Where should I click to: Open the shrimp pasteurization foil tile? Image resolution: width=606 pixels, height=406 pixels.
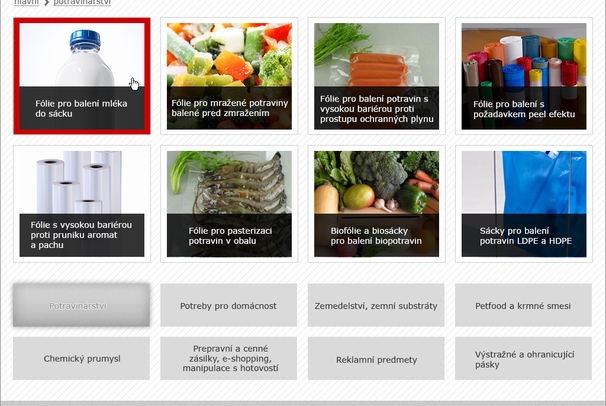click(229, 204)
